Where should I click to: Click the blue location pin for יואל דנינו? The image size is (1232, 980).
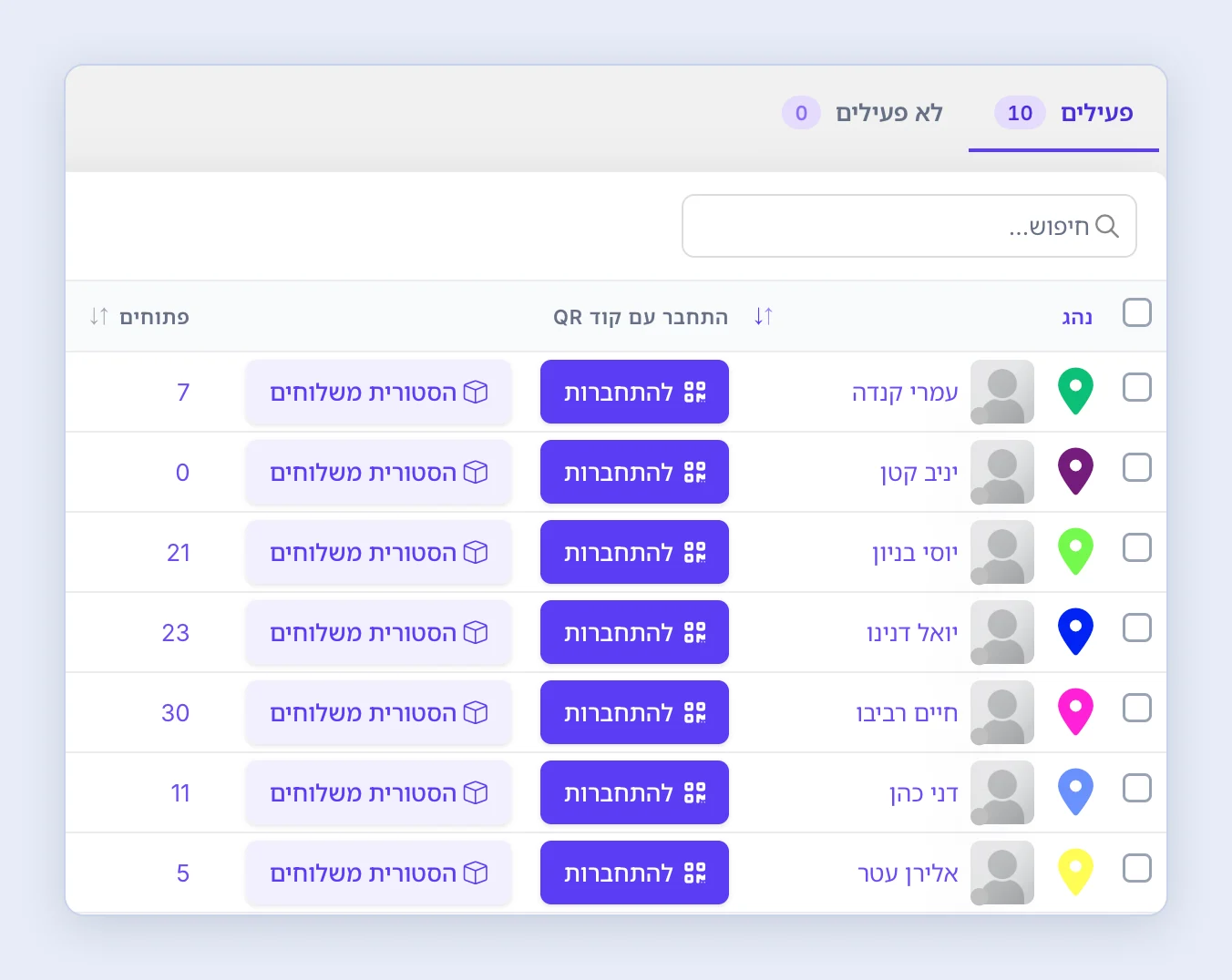point(1075,631)
